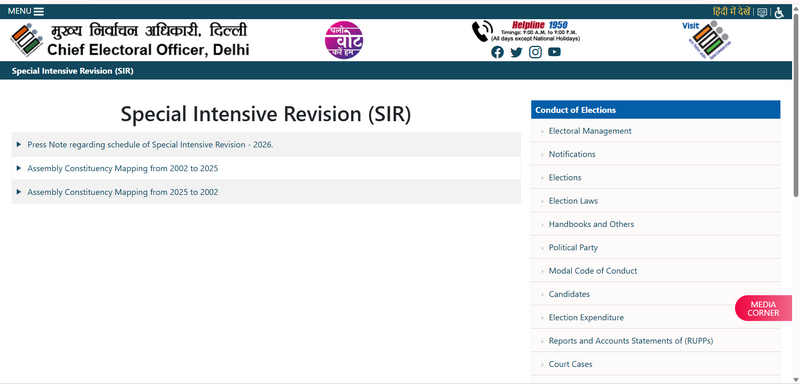Click the Helpline 1950 phone icon
Screen dimensions: 800x384
[x=482, y=32]
